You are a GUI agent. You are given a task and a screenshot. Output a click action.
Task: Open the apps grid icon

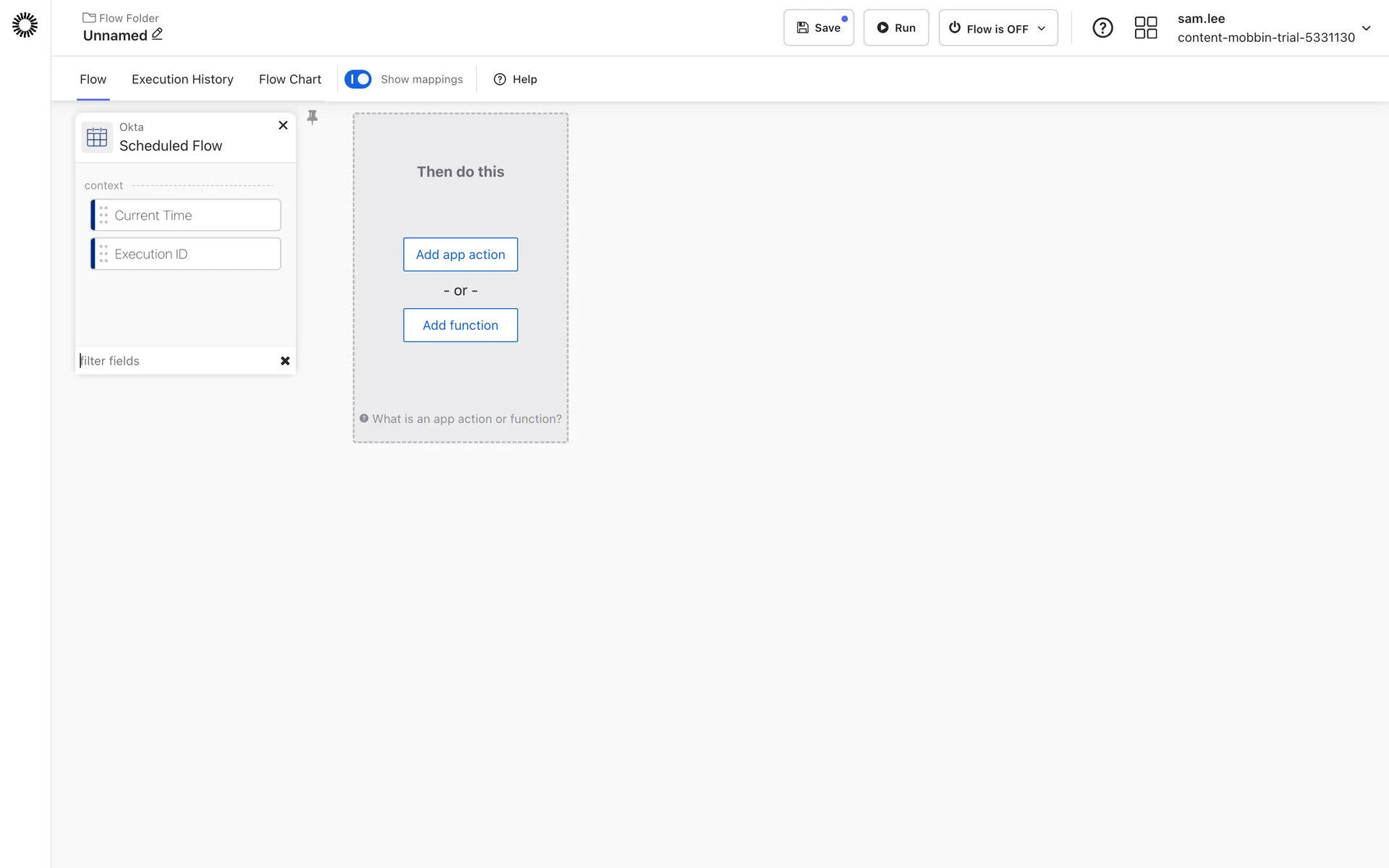(x=1145, y=28)
